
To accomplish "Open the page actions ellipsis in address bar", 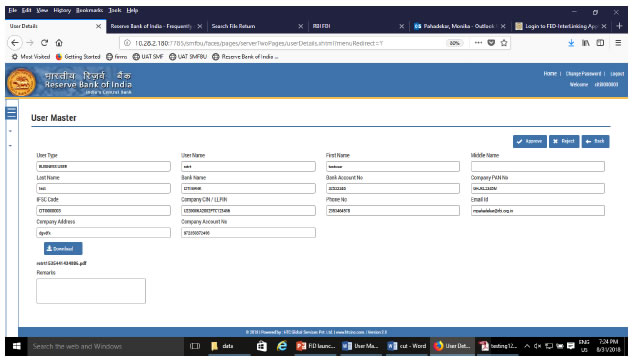I will [478, 43].
